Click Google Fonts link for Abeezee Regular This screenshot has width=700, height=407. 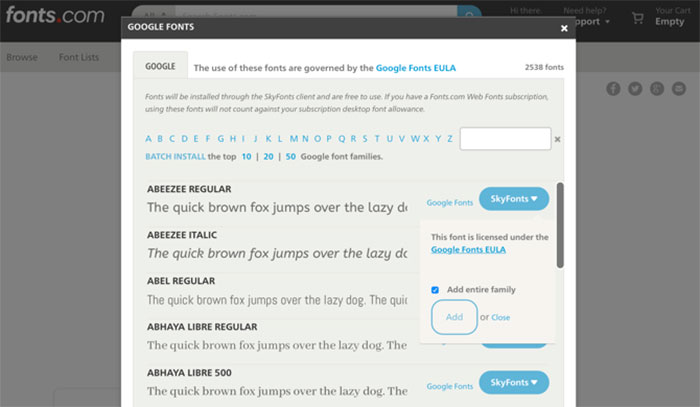click(x=450, y=203)
